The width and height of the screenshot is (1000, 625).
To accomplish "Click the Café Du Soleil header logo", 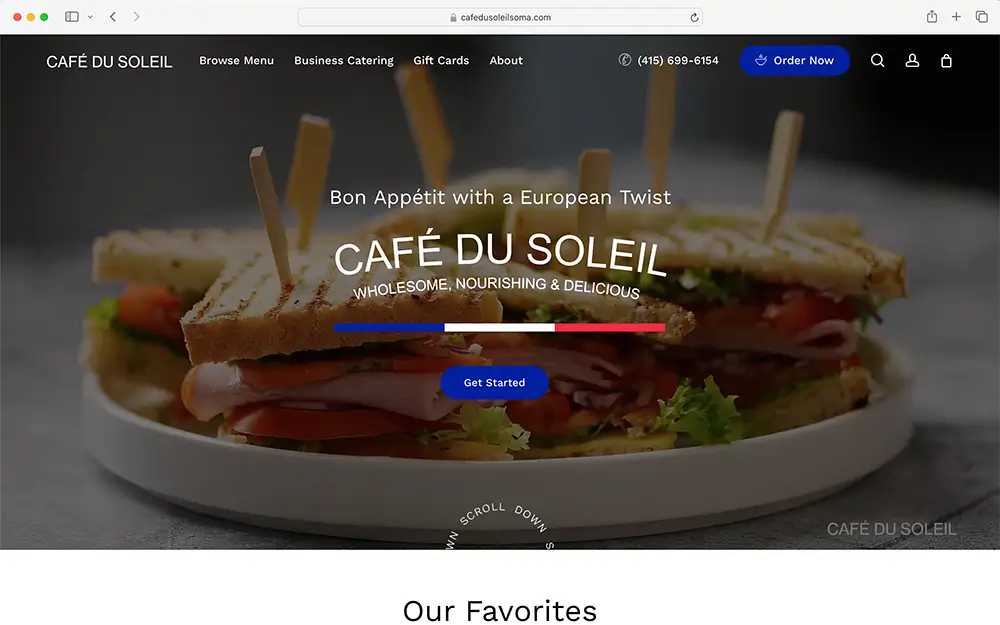I will point(109,61).
